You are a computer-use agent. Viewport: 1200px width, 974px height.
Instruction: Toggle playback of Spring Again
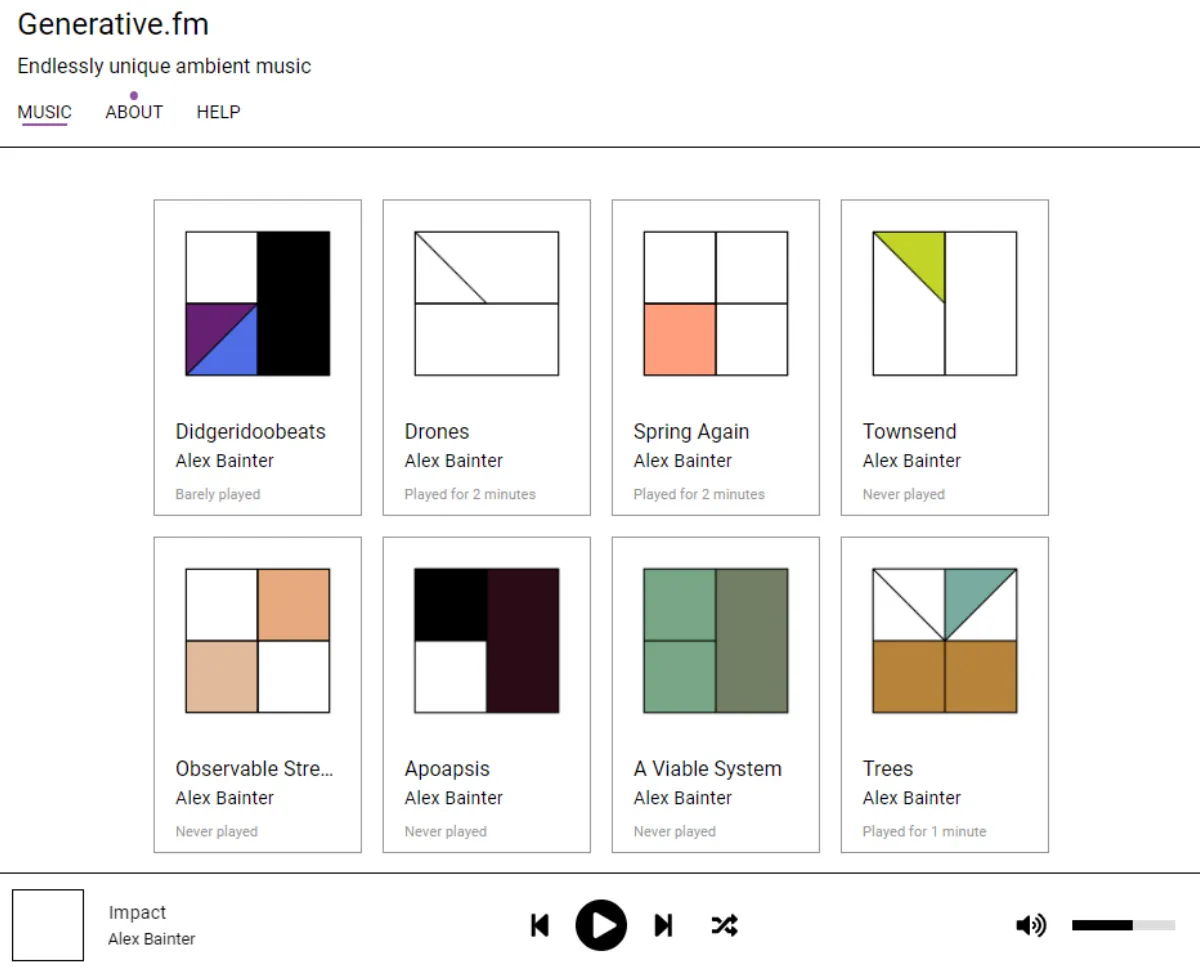tap(715, 303)
